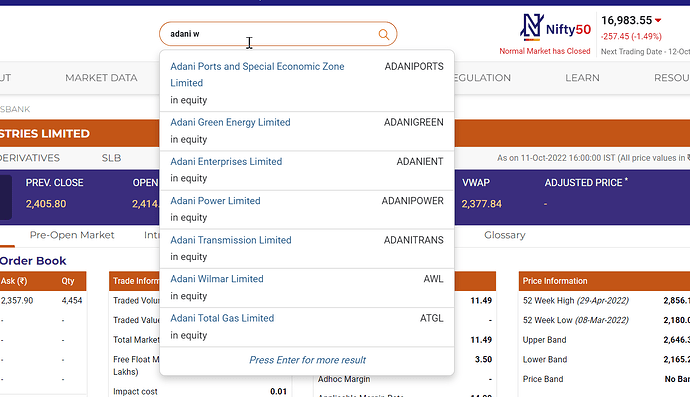Open the Nifty50 logo

555,27
